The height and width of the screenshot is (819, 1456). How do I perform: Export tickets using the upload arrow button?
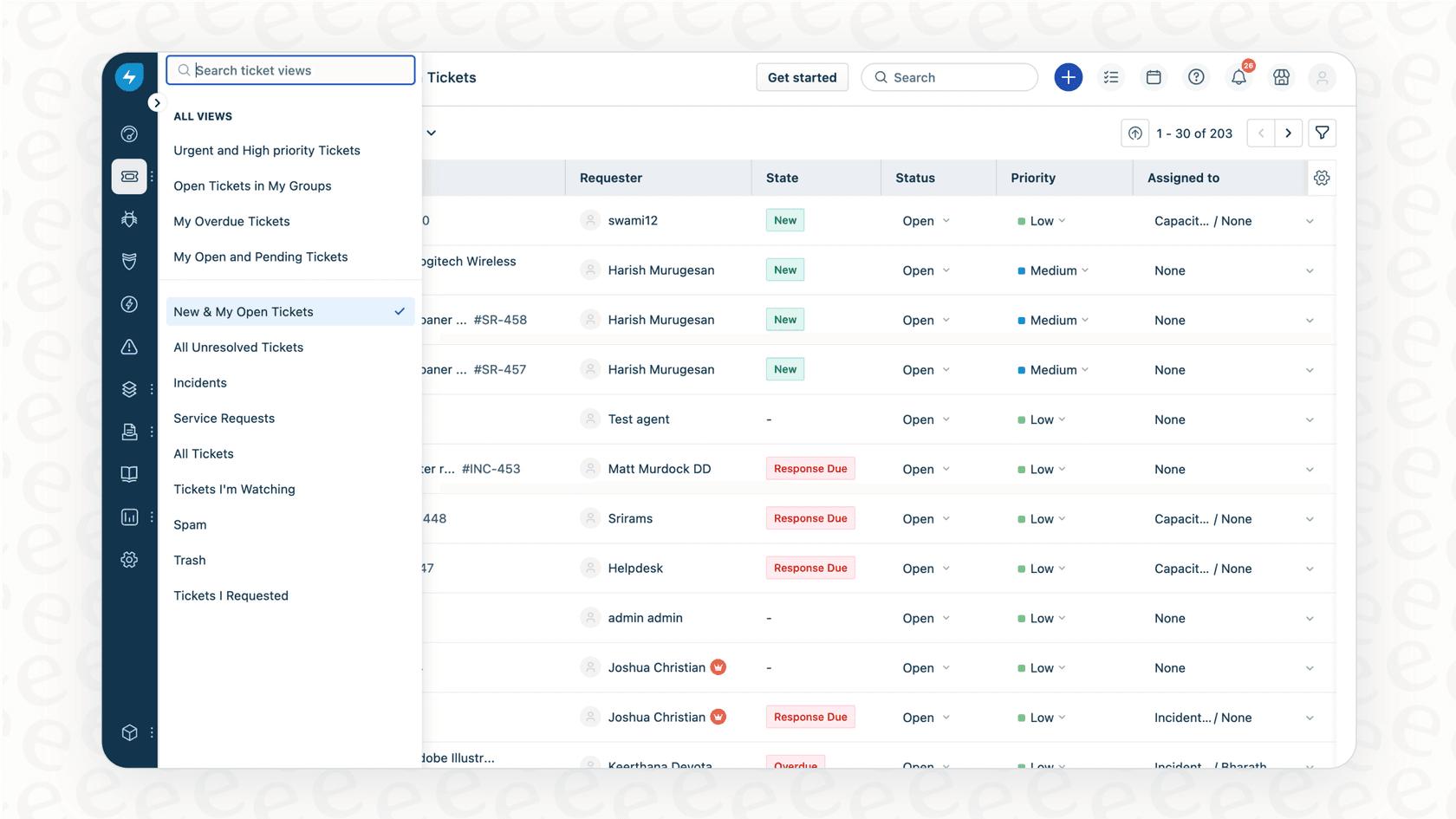(1134, 133)
